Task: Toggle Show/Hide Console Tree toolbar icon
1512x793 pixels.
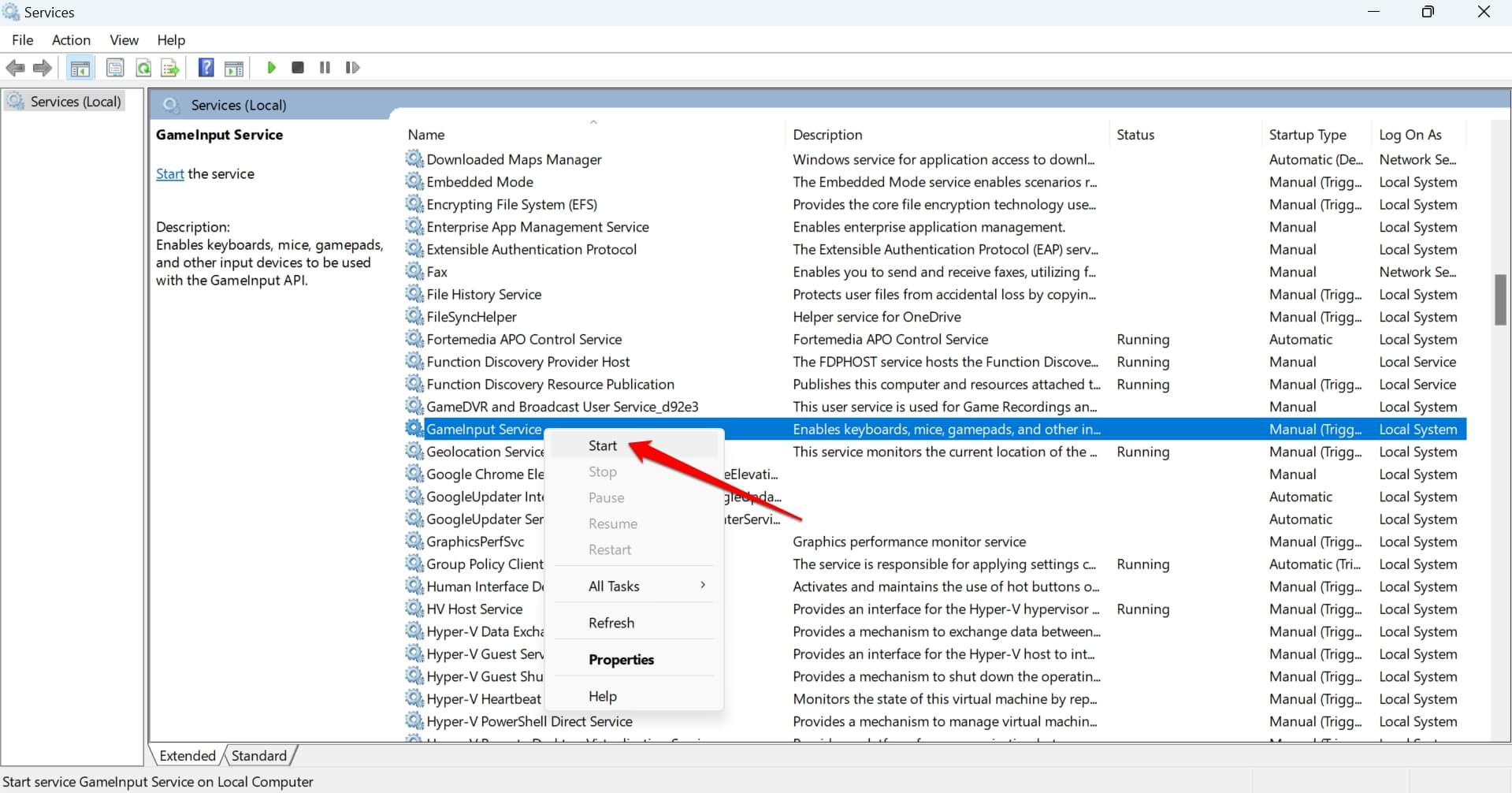Action: coord(80,69)
